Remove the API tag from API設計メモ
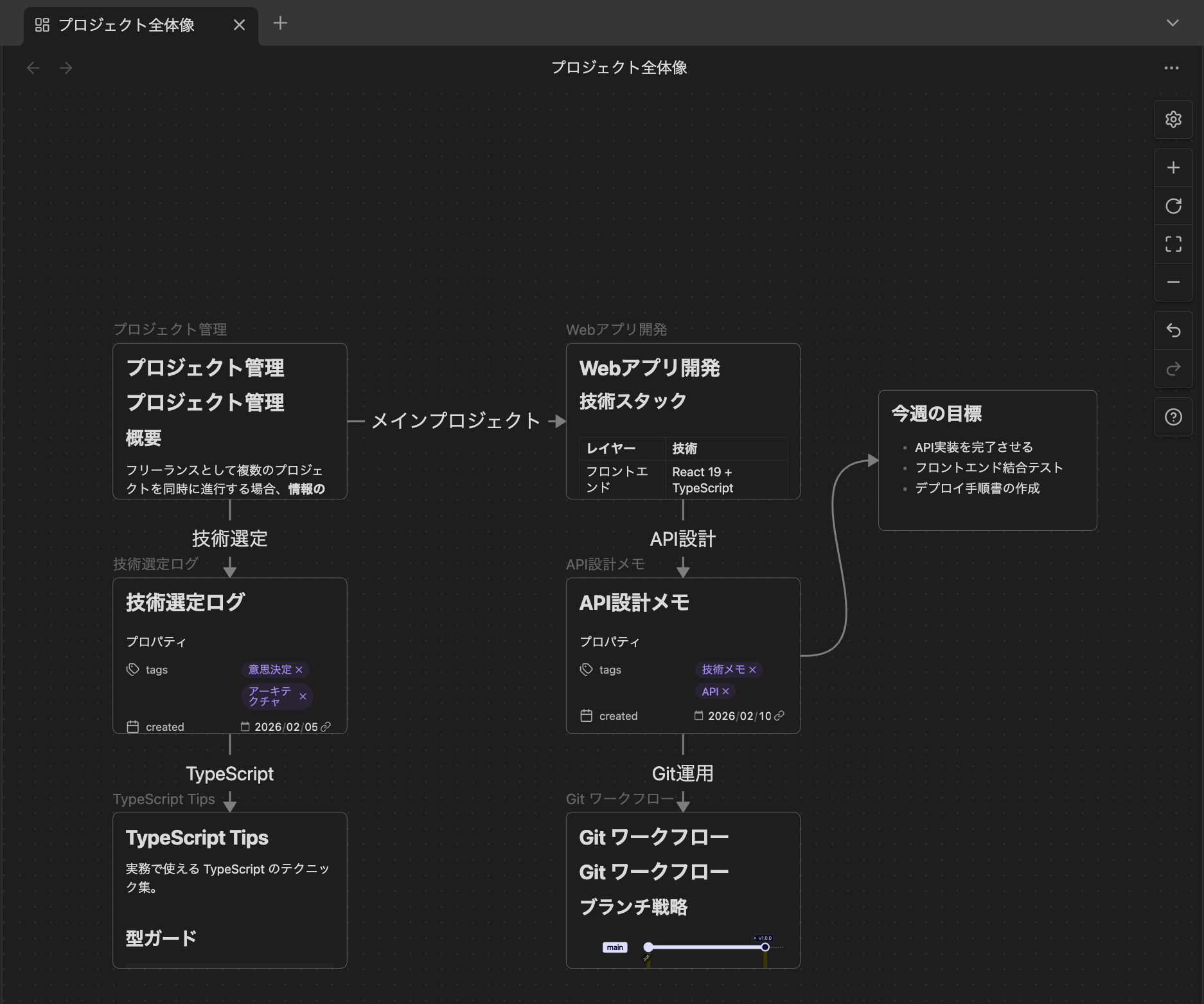Image resolution: width=1204 pixels, height=1004 pixels. point(726,691)
